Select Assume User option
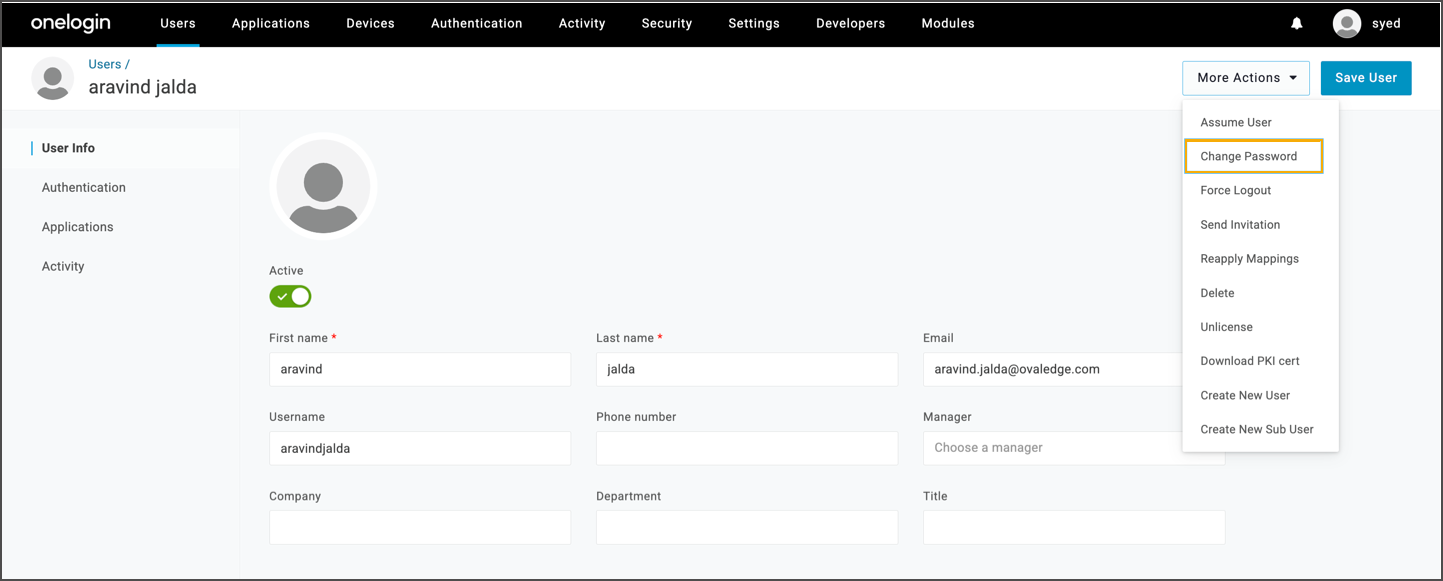The image size is (1443, 581). pos(1236,123)
